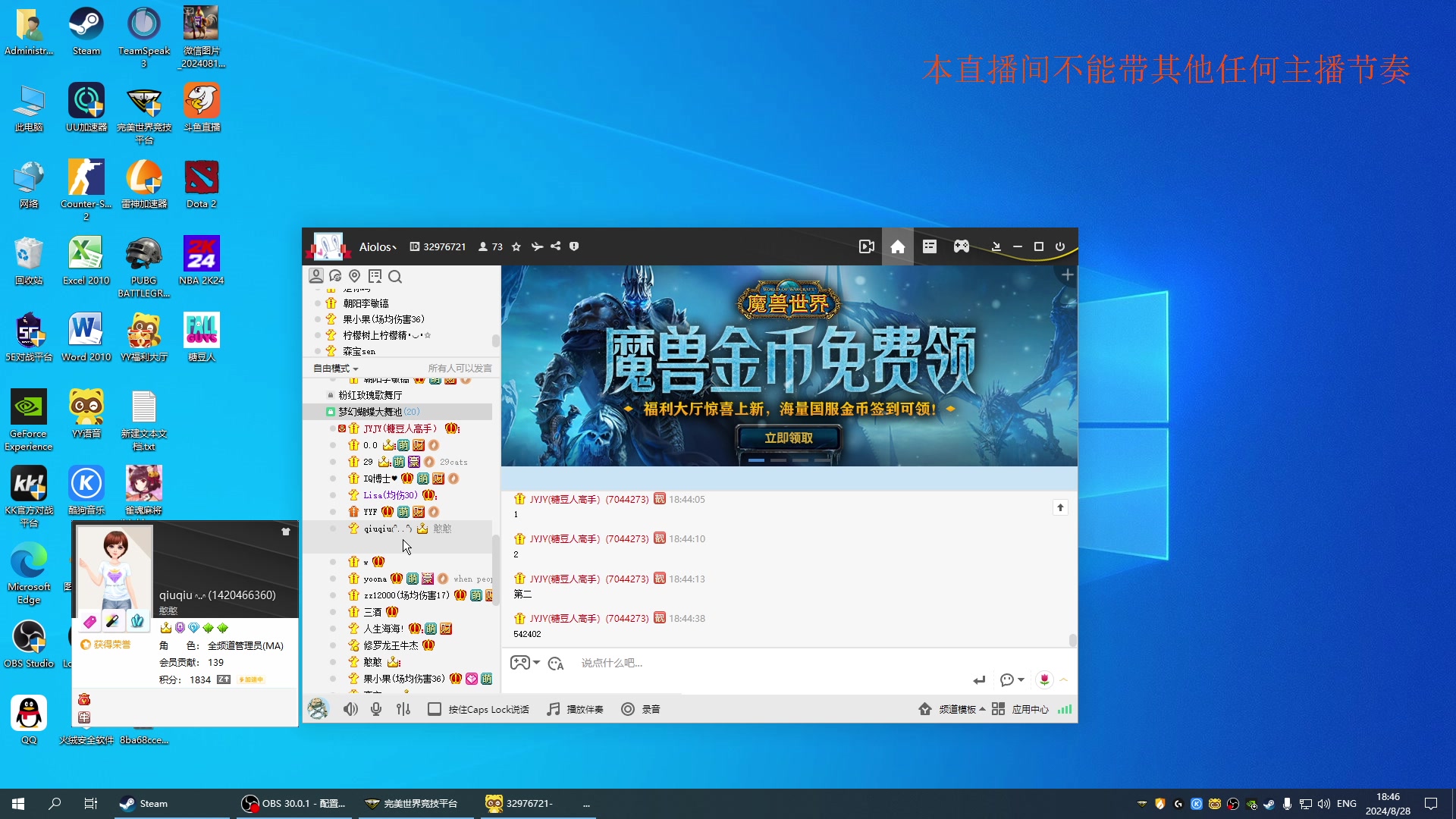Click the online user count 73
1456x819 pixels.
(491, 247)
